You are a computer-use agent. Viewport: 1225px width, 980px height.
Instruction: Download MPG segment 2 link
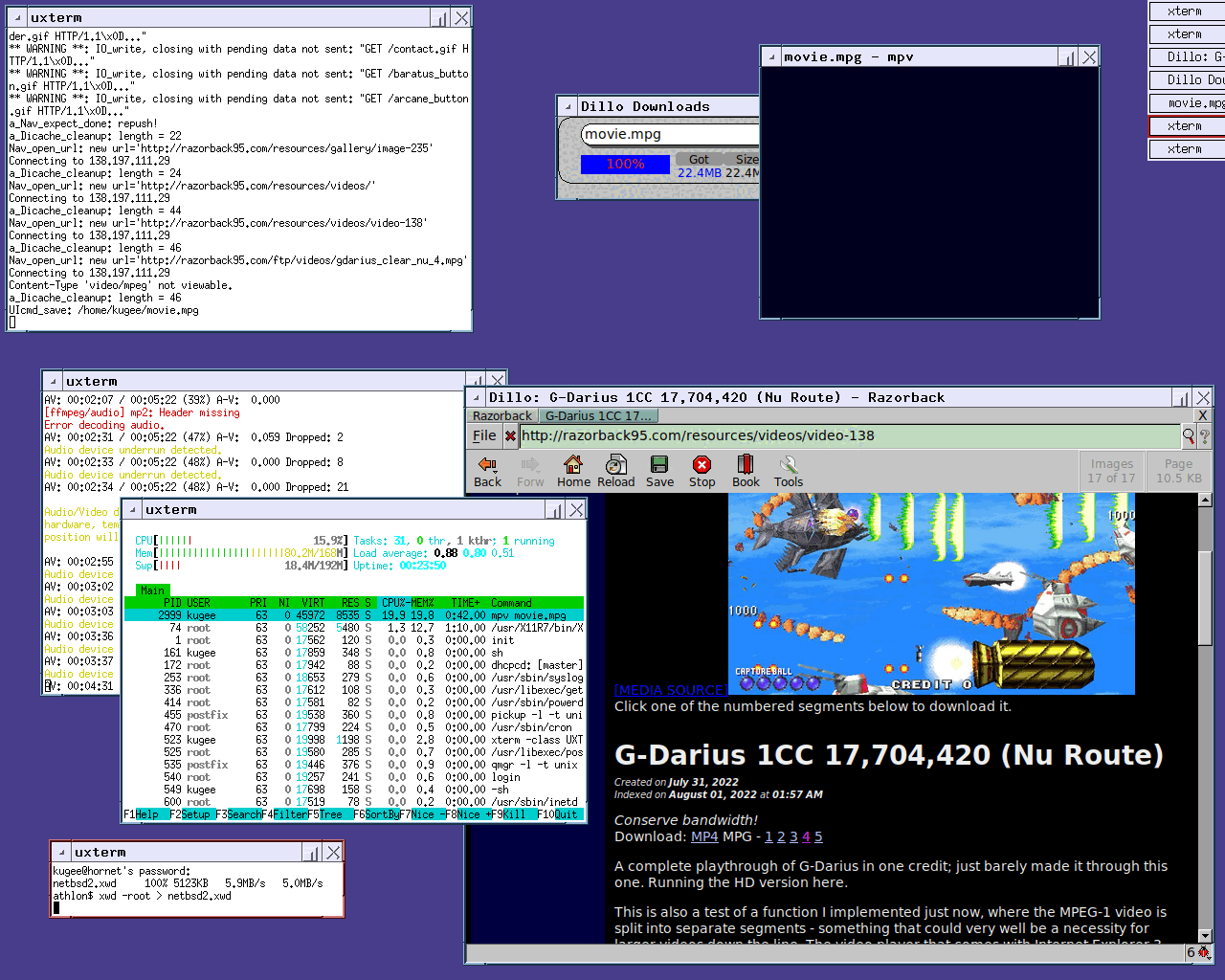coord(781,837)
